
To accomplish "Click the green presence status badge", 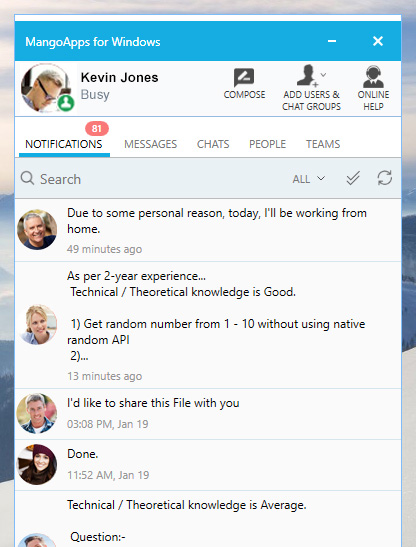I will click(x=66, y=103).
